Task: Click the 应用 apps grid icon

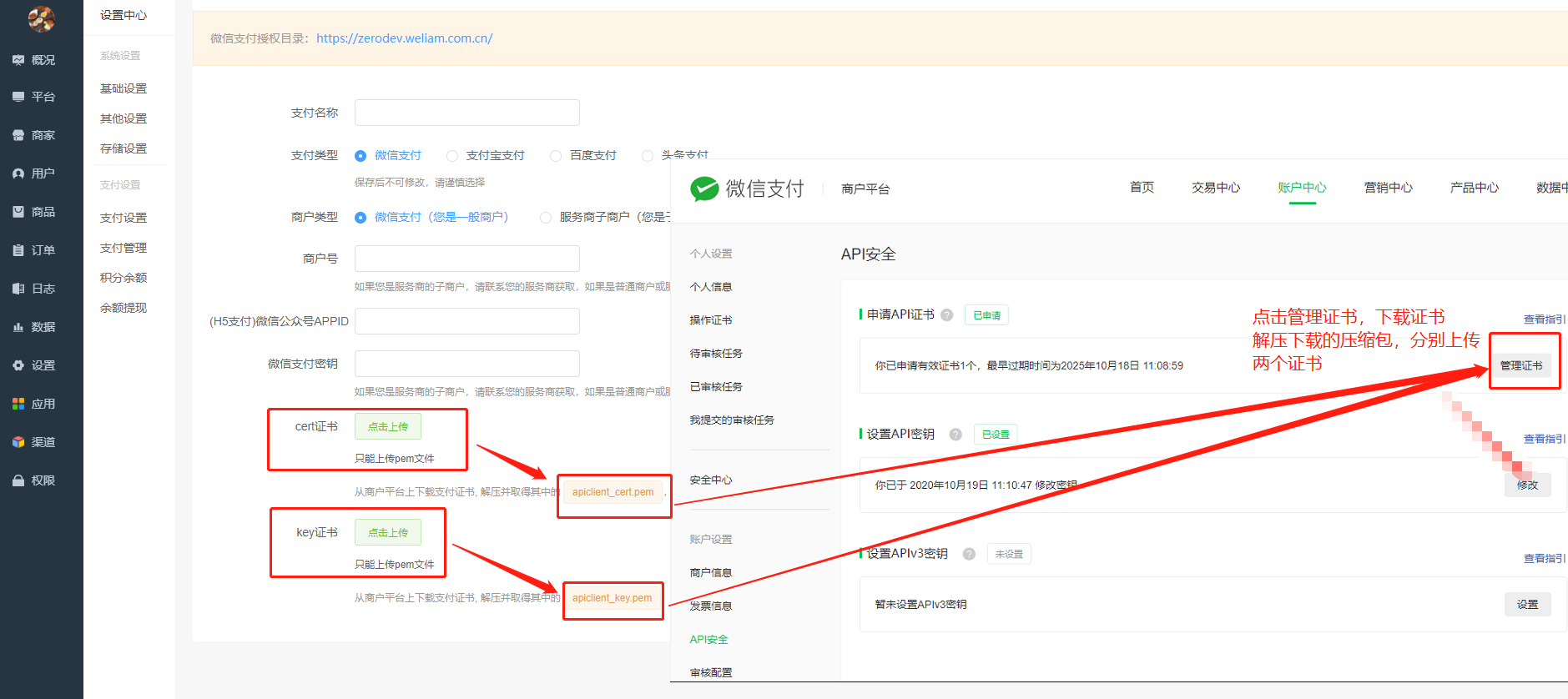Action: (x=18, y=404)
